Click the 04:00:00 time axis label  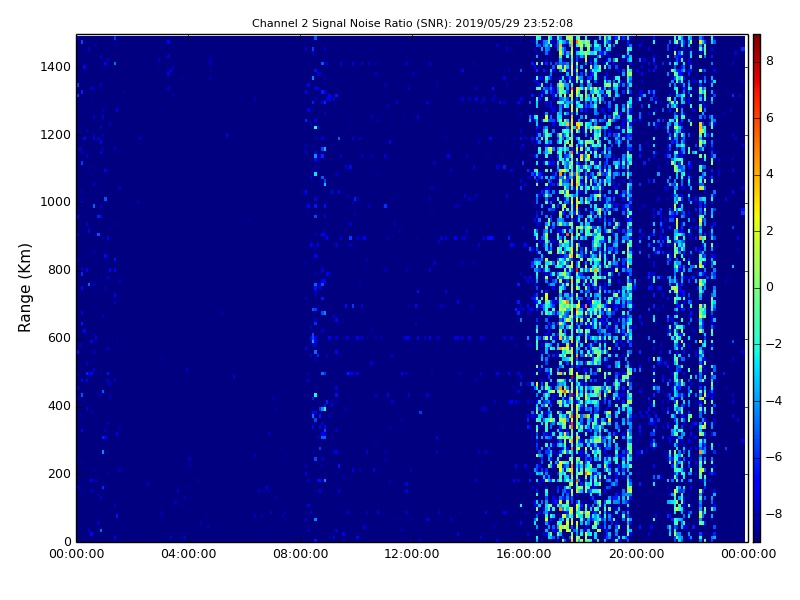tap(189, 554)
